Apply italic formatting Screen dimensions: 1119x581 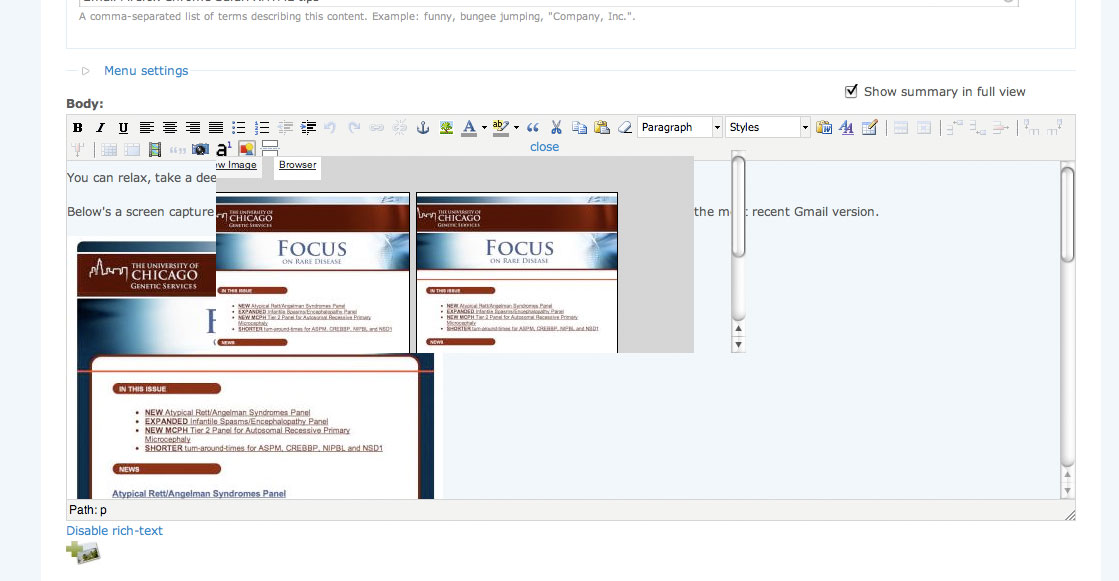coord(100,127)
